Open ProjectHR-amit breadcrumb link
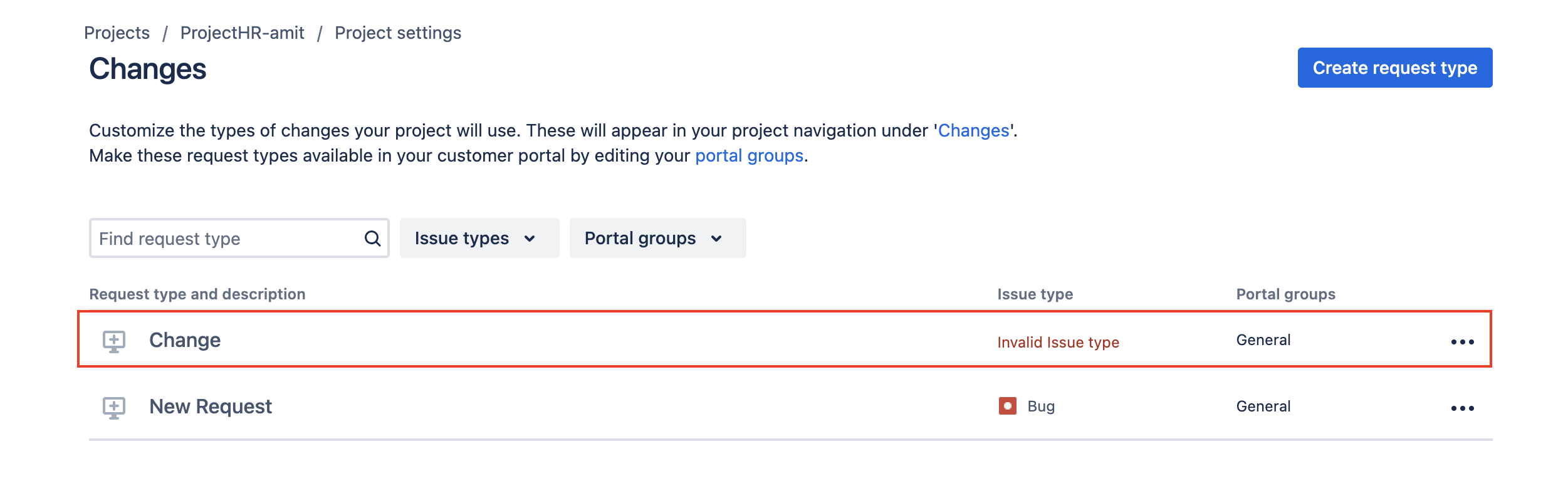The width and height of the screenshot is (1568, 486). (x=242, y=33)
